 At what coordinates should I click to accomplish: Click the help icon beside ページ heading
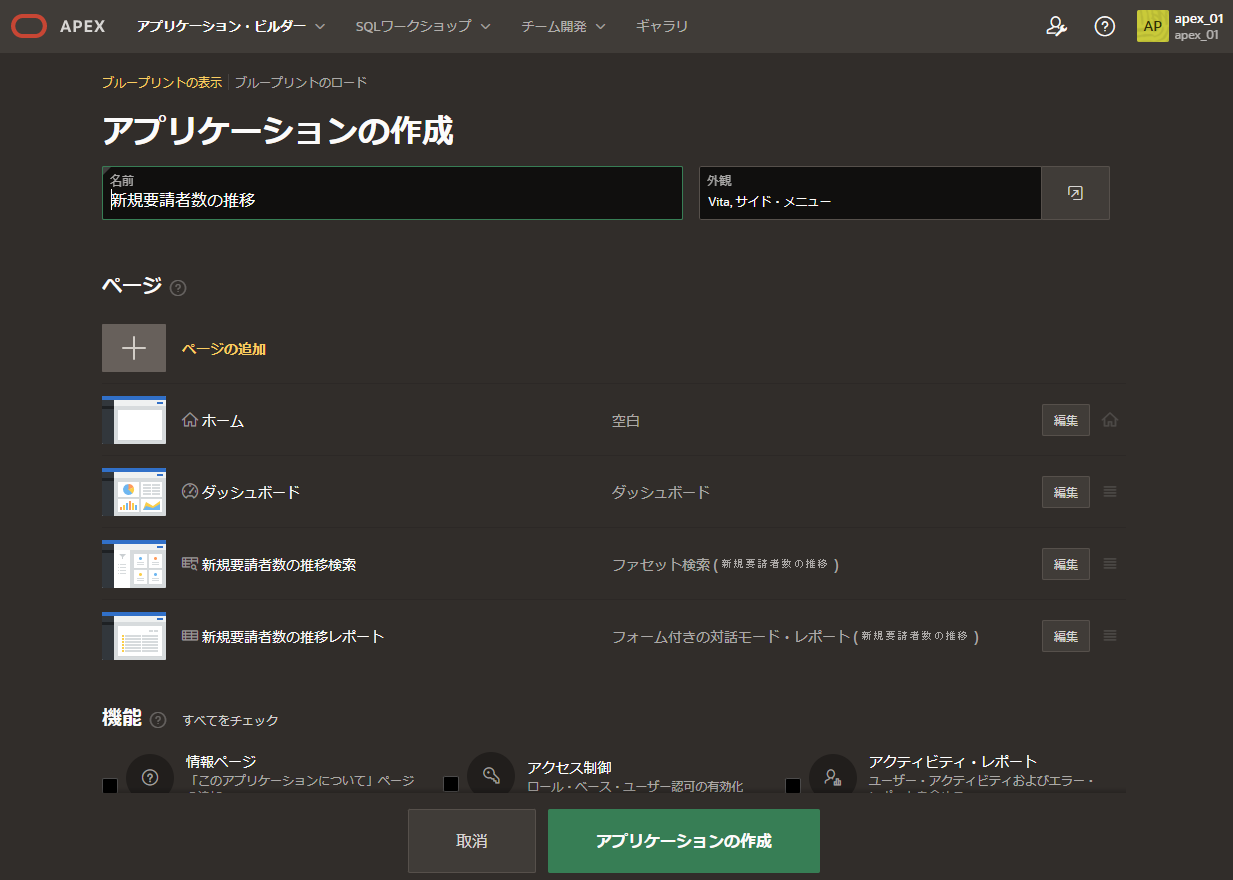click(178, 288)
